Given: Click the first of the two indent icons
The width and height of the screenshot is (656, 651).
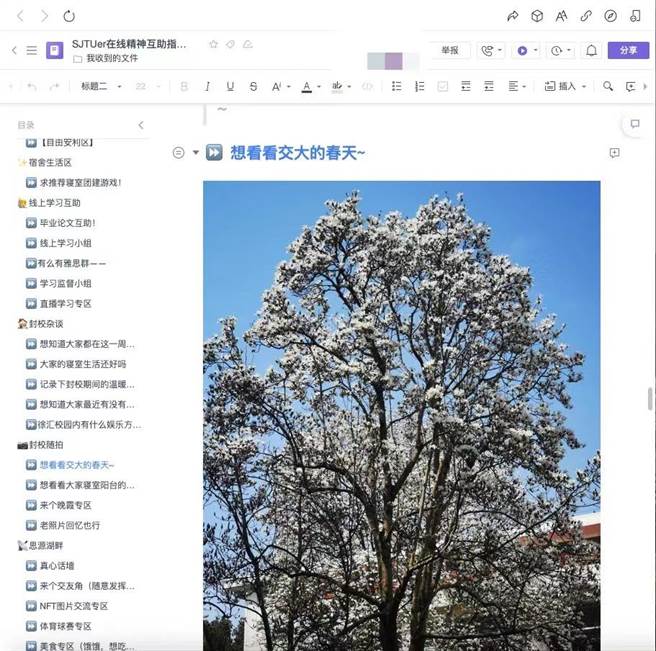Looking at the screenshot, I should tap(466, 87).
